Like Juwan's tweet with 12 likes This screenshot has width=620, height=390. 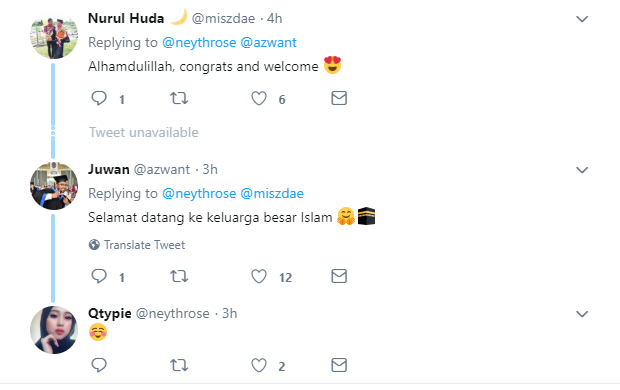(x=259, y=276)
